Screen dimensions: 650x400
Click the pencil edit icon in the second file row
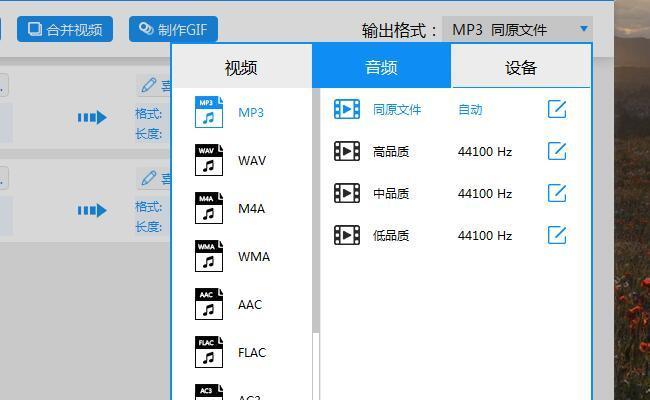click(x=149, y=178)
